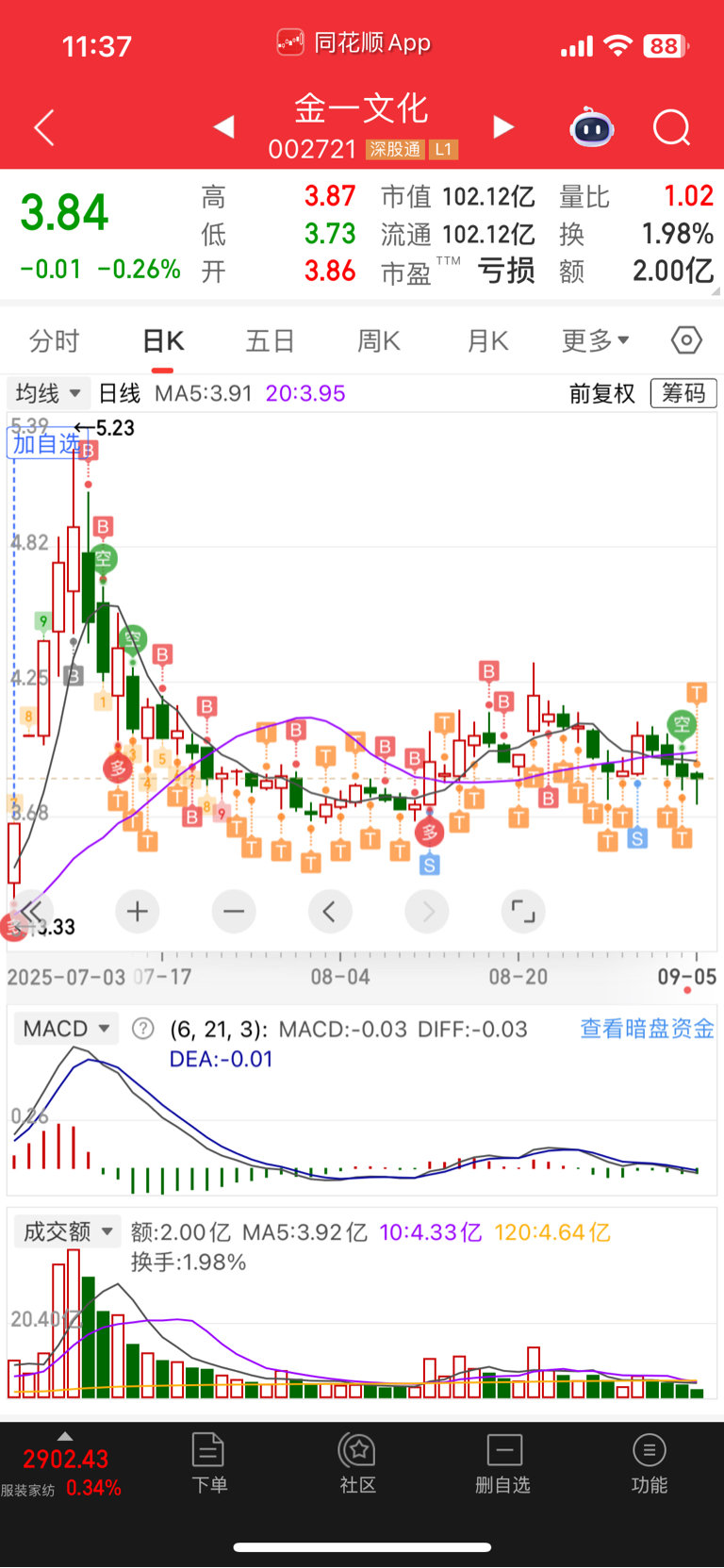Tap 量比 1.02 value

[x=688, y=196]
